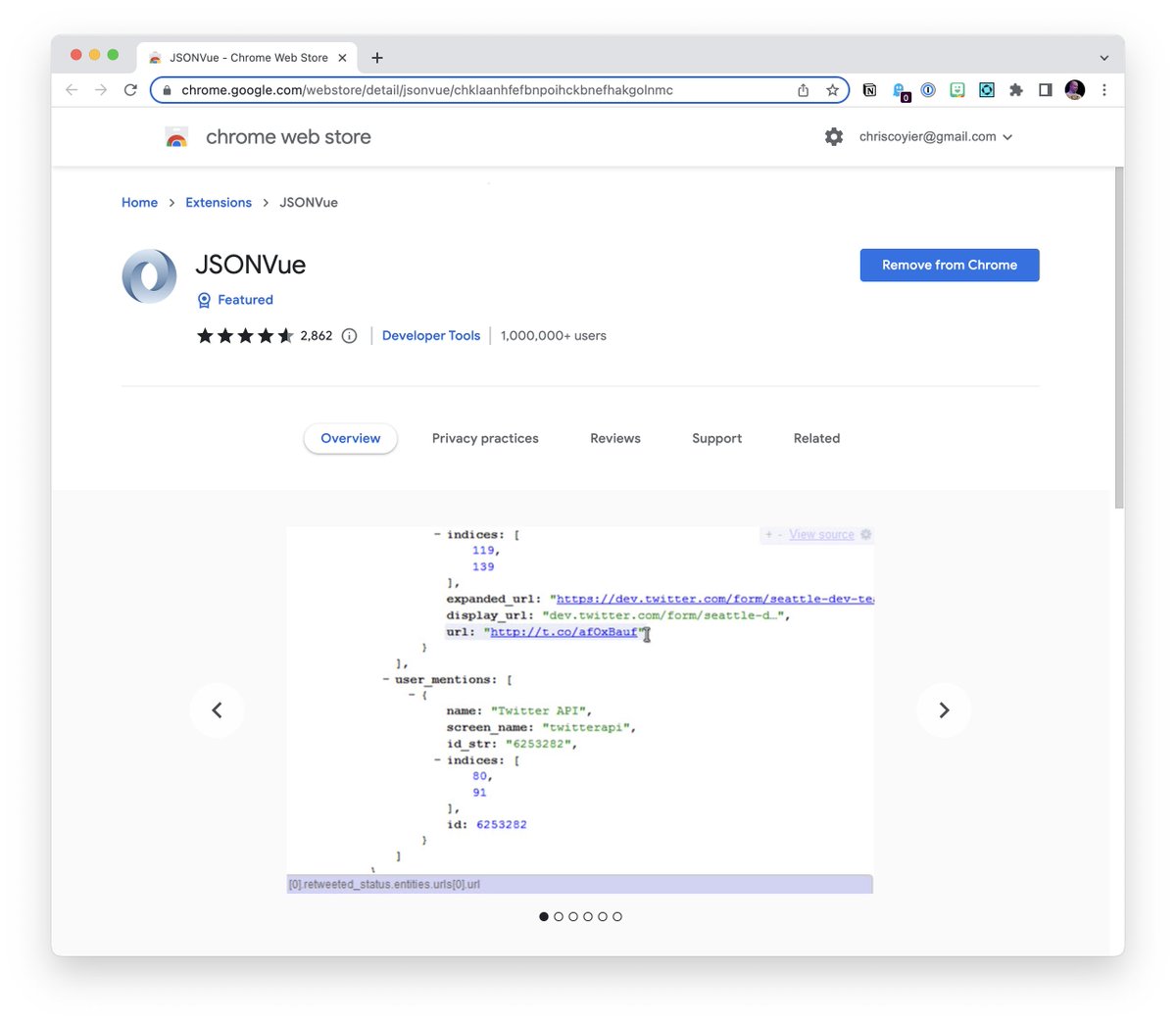Select the fifth carousel dot

click(603, 916)
